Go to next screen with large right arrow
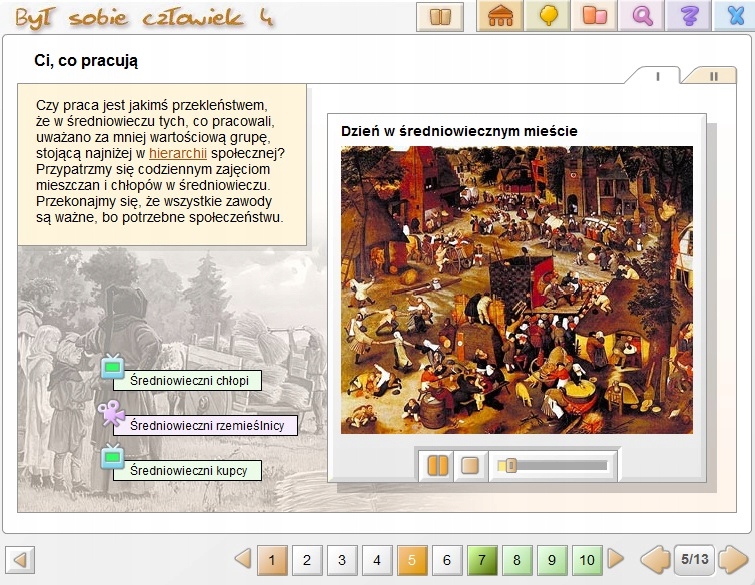 pyautogui.click(x=733, y=560)
